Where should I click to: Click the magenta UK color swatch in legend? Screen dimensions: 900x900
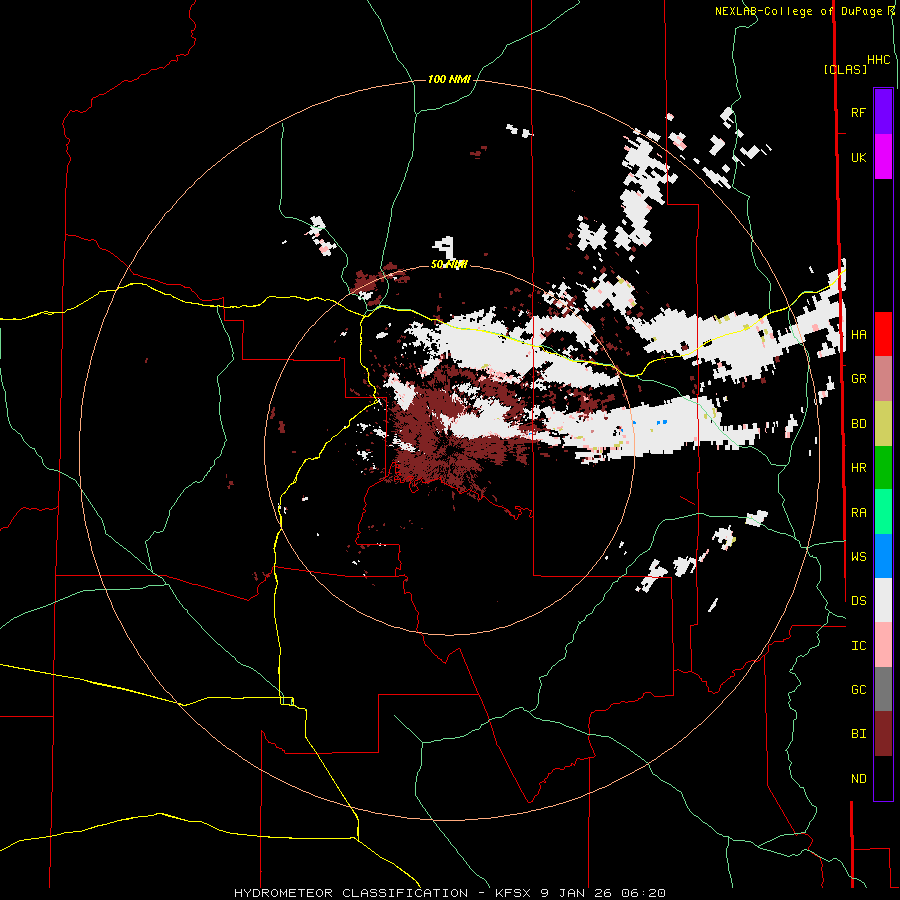tap(883, 157)
